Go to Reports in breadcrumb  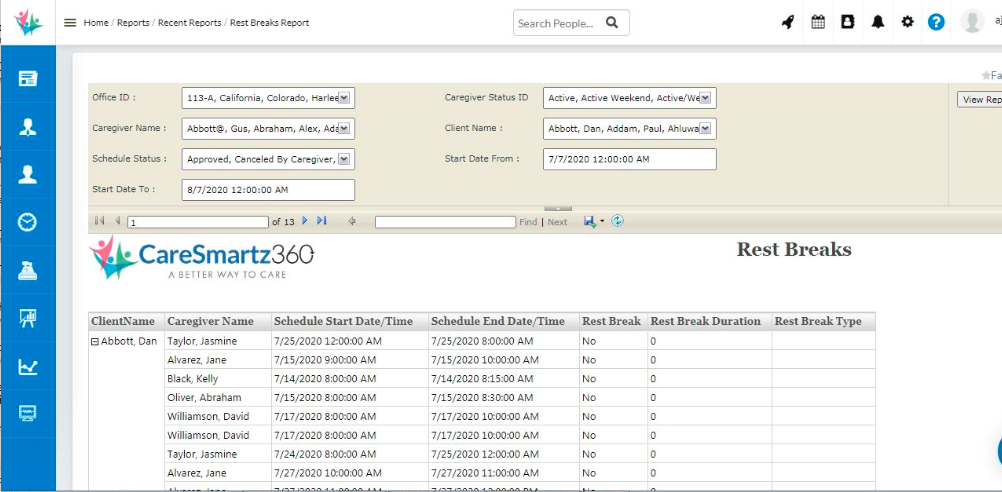pyautogui.click(x=133, y=23)
